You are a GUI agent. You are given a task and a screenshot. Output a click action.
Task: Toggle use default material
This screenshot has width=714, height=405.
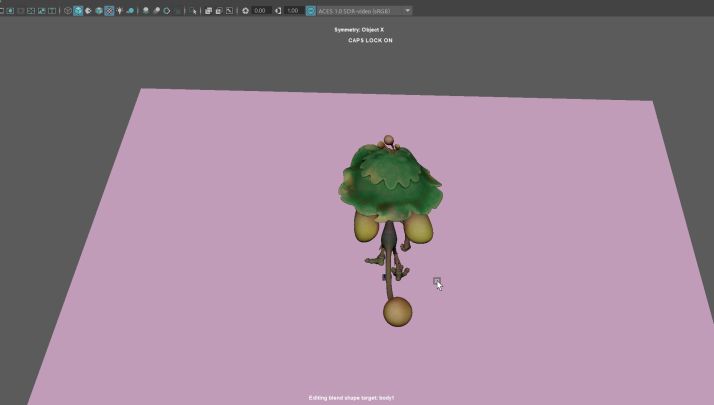coord(88,10)
